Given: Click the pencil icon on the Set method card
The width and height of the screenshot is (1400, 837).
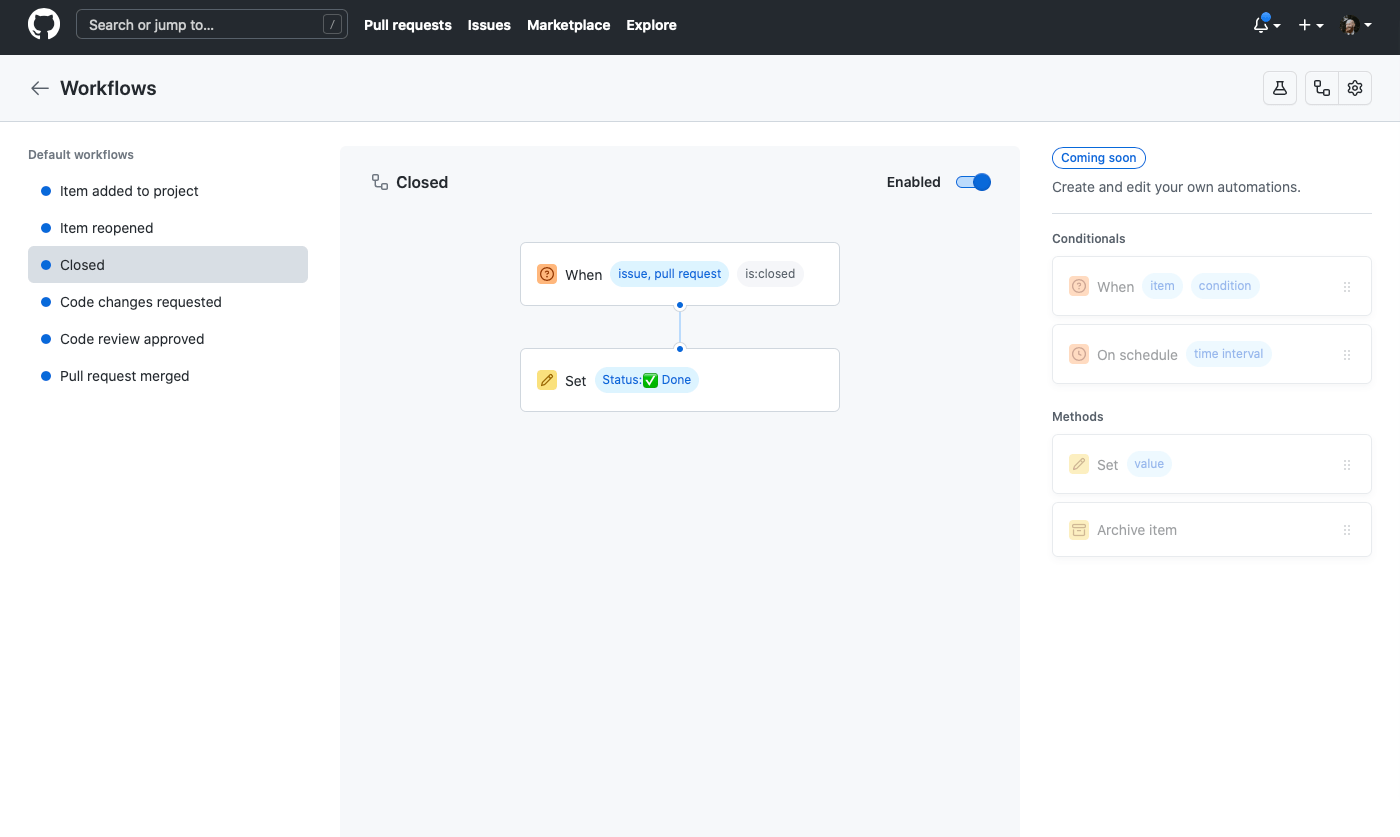Looking at the screenshot, I should tap(1078, 464).
